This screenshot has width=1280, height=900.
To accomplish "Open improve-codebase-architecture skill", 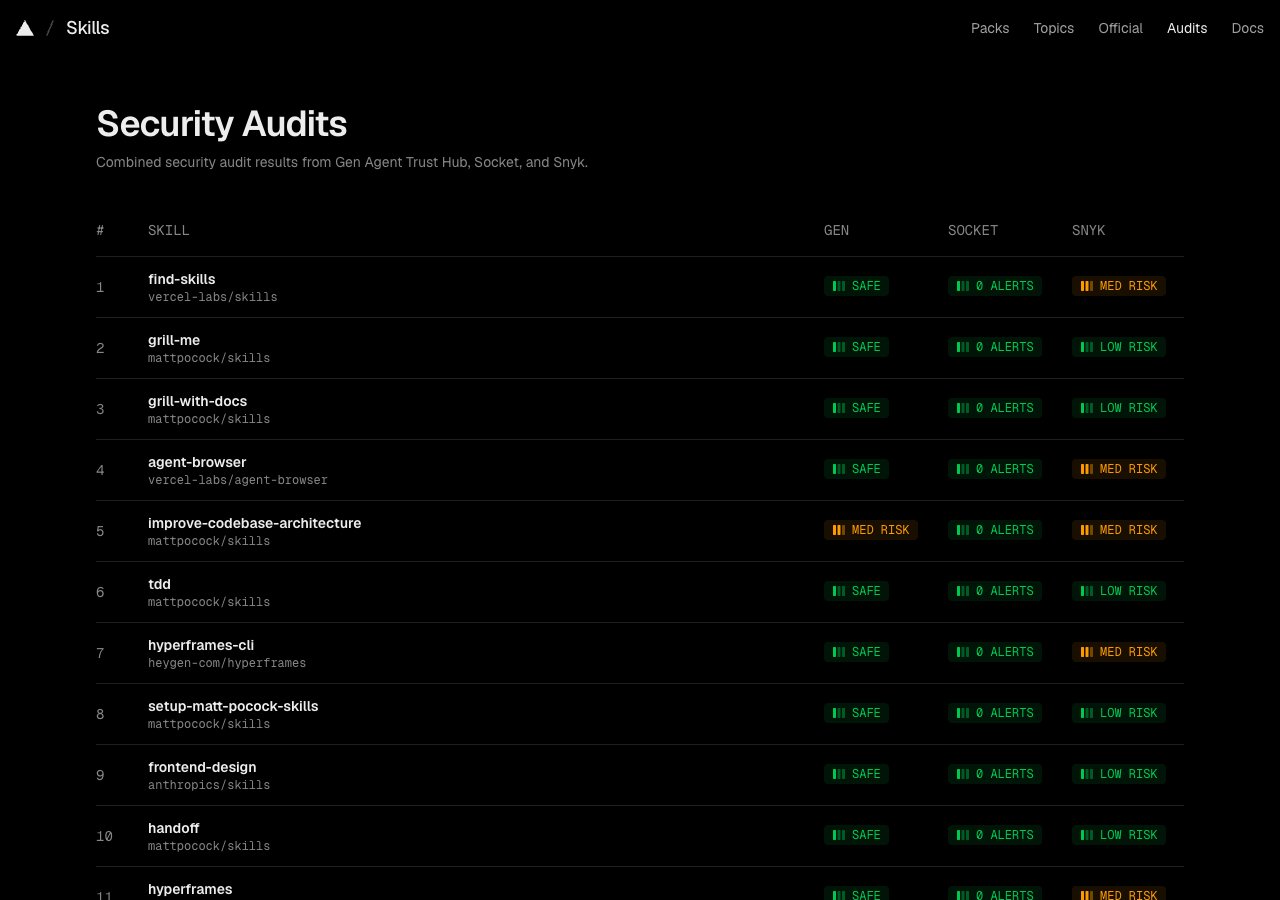I will pos(640,531).
